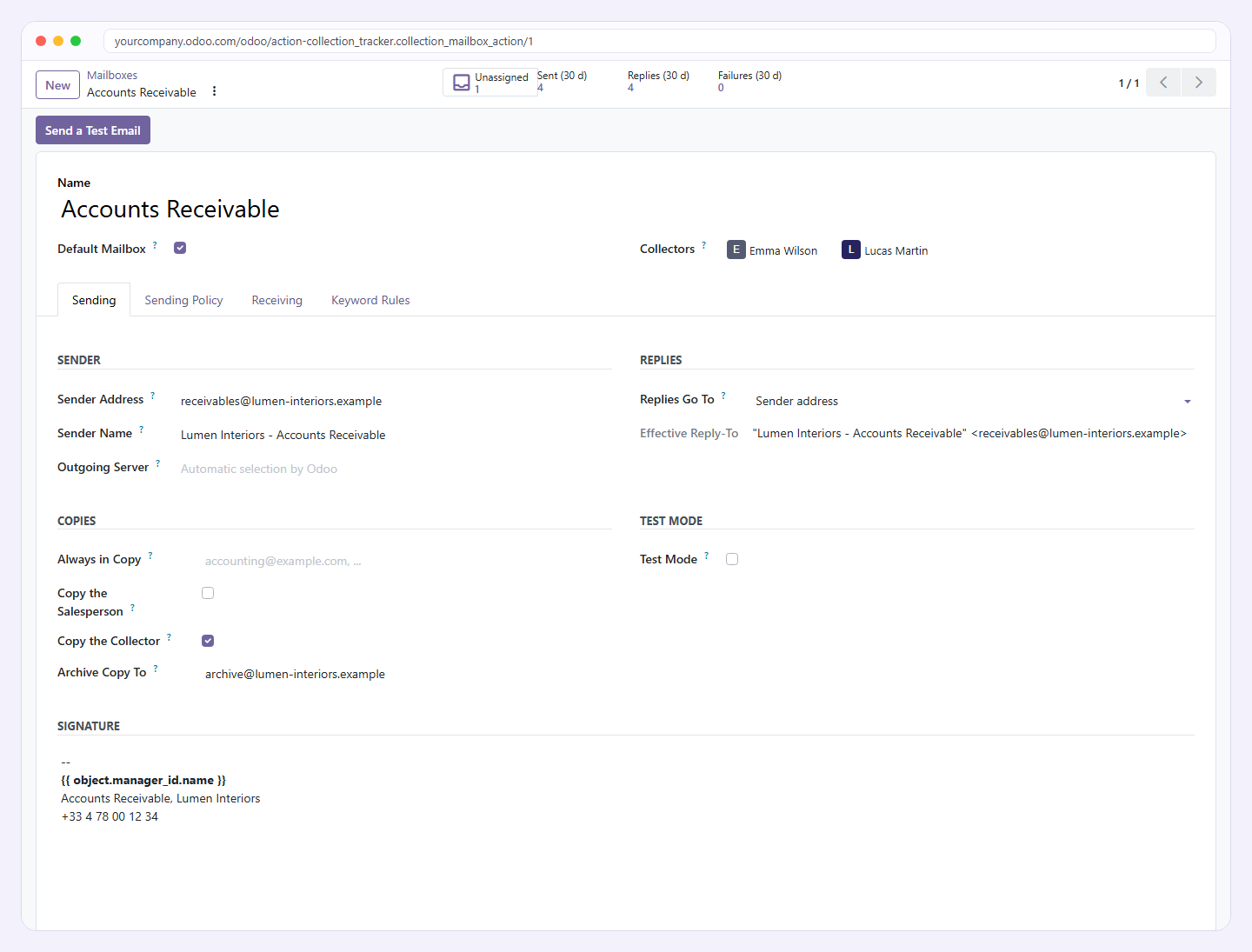The image size is (1252, 952).
Task: Show help tooltip for Copy the Collector
Action: pos(170,637)
